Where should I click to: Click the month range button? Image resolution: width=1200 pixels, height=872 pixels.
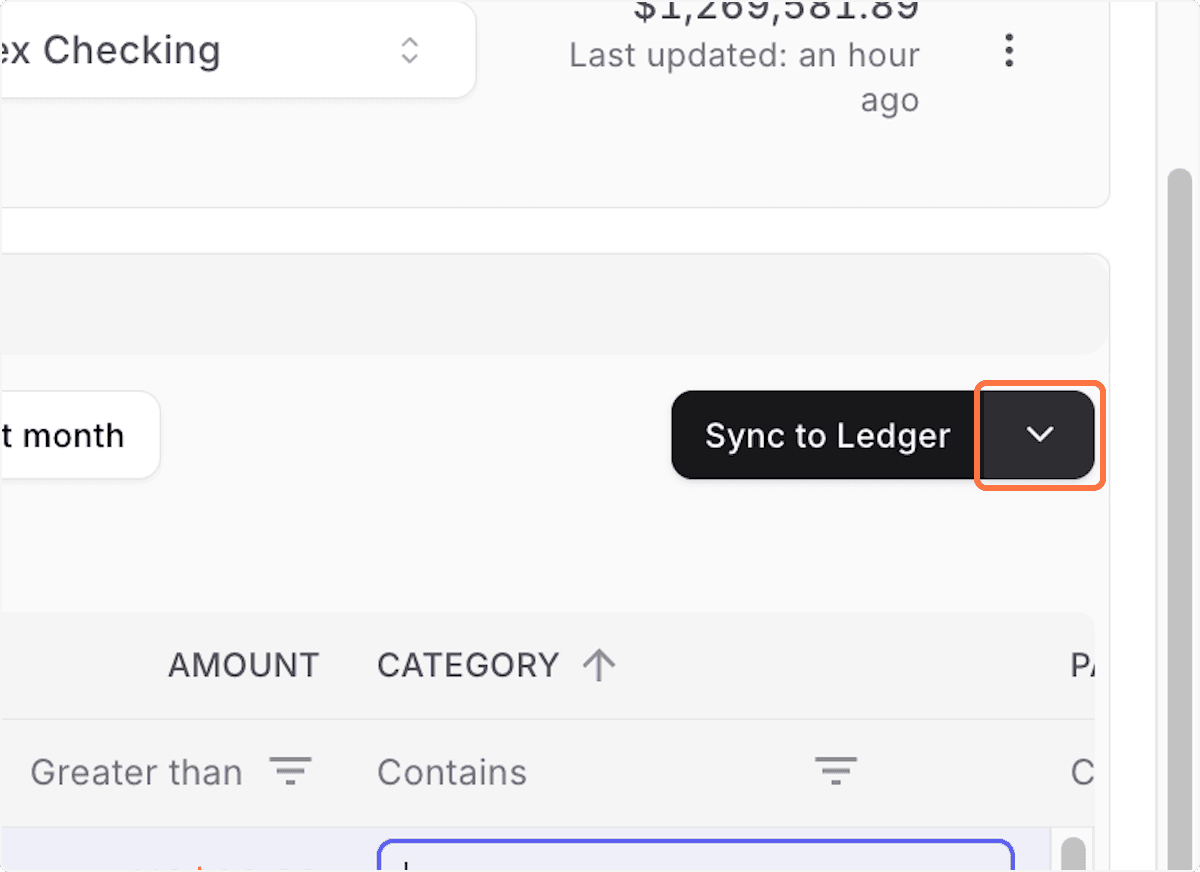(x=70, y=435)
